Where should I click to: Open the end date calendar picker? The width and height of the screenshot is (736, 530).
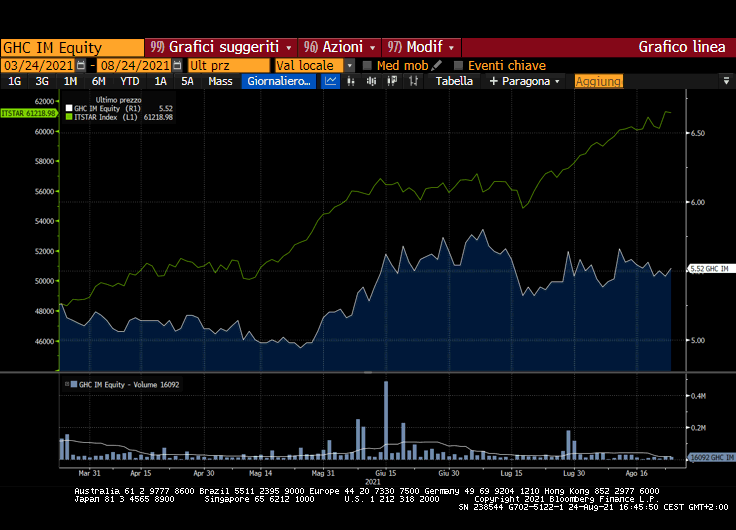177,65
